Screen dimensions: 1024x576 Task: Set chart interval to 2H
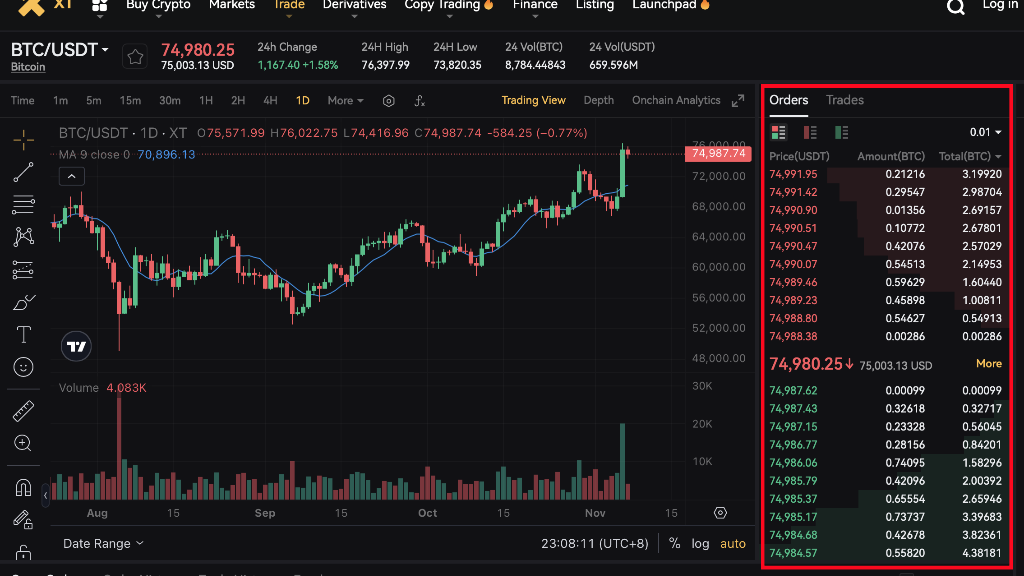pos(238,101)
